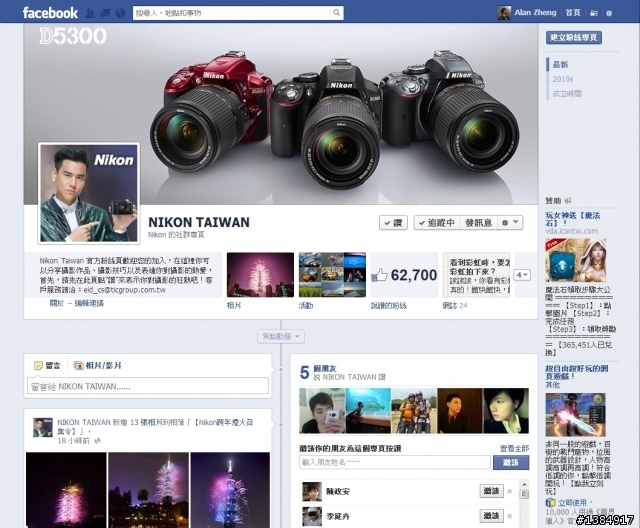
Task: Click the sponsored (贊助) info icon
Action: pos(568,200)
